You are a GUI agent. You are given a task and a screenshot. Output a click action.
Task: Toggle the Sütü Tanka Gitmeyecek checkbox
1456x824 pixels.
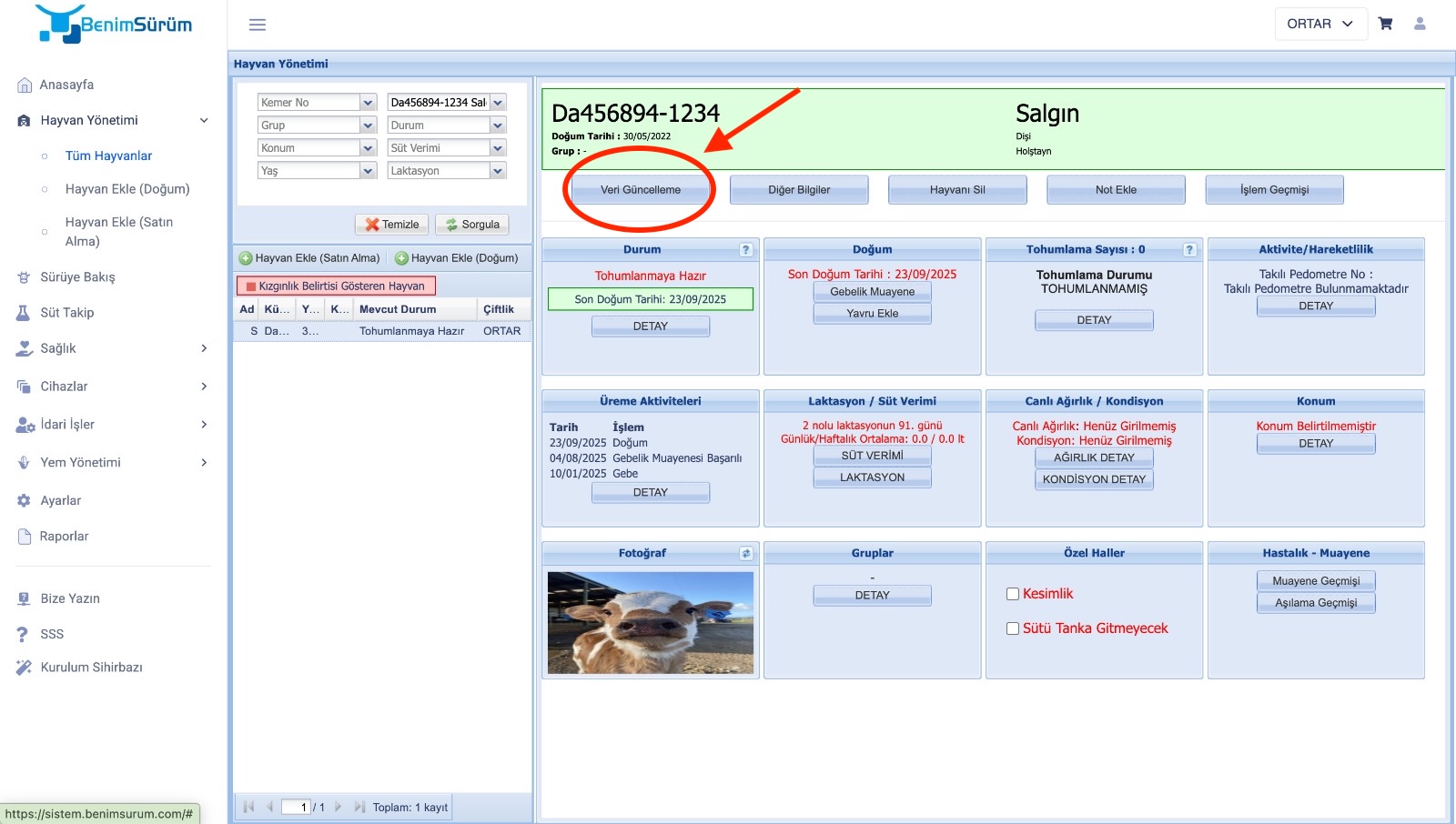[1012, 628]
